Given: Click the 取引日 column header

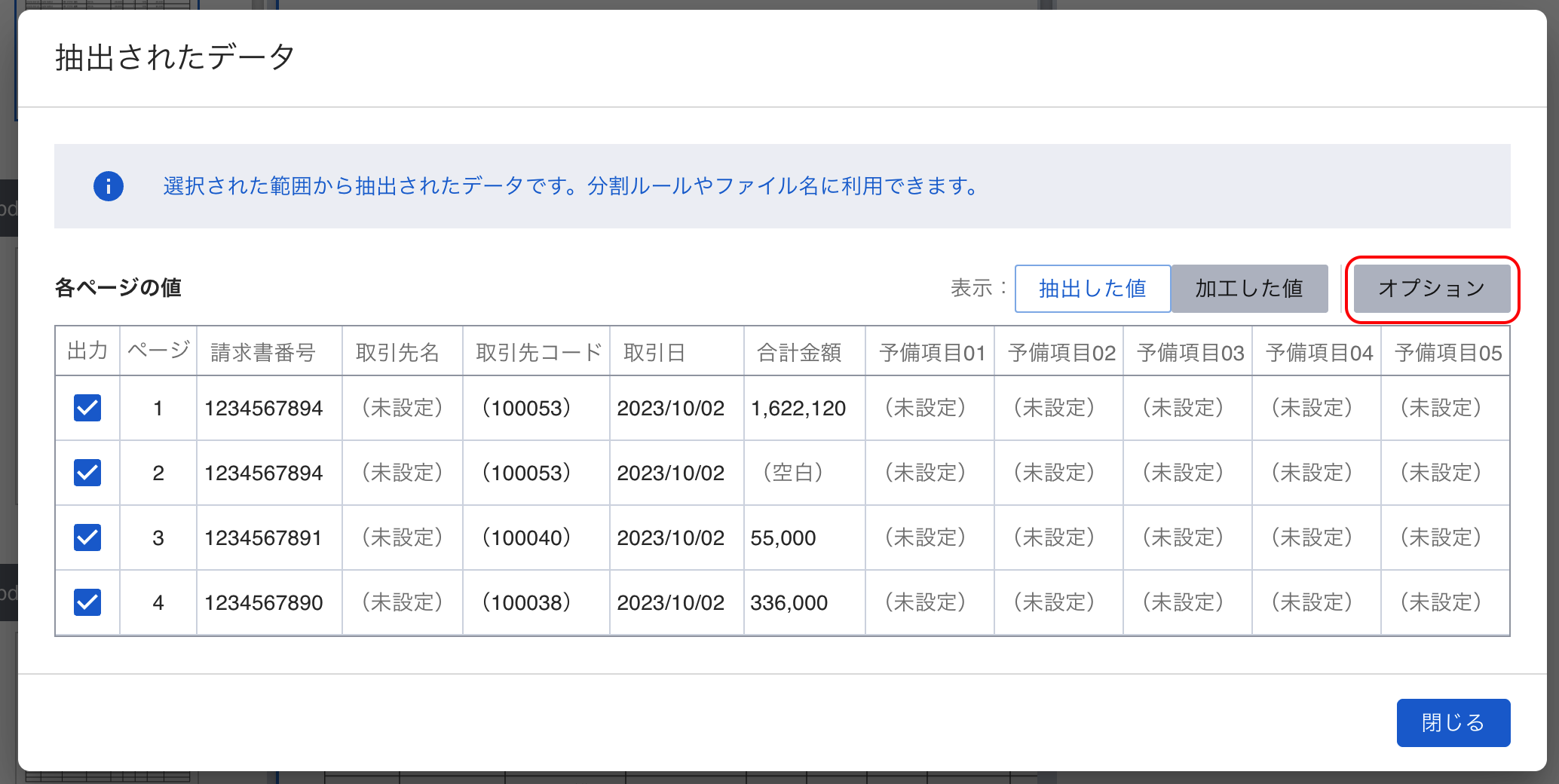Looking at the screenshot, I should 654,352.
